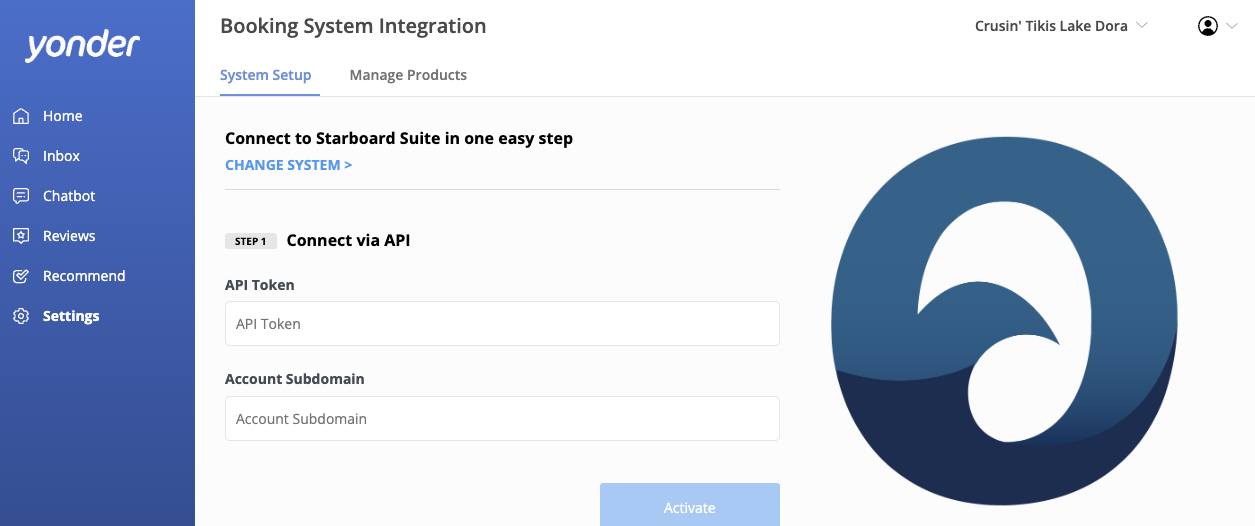1255x526 pixels.
Task: Click the yonder logo
Action: click(83, 46)
